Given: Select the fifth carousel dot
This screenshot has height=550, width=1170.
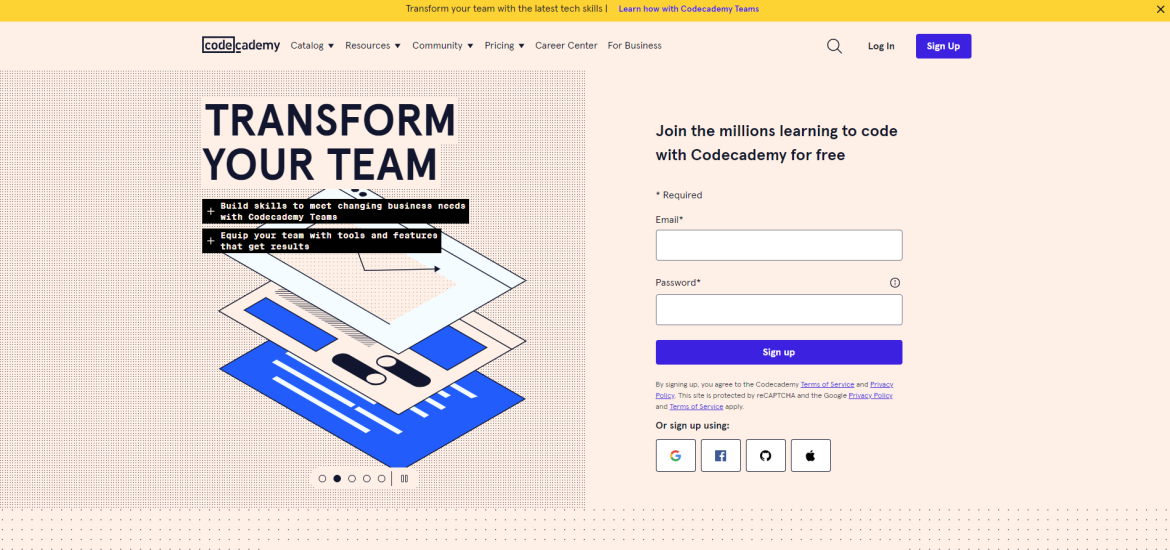Looking at the screenshot, I should click(382, 478).
